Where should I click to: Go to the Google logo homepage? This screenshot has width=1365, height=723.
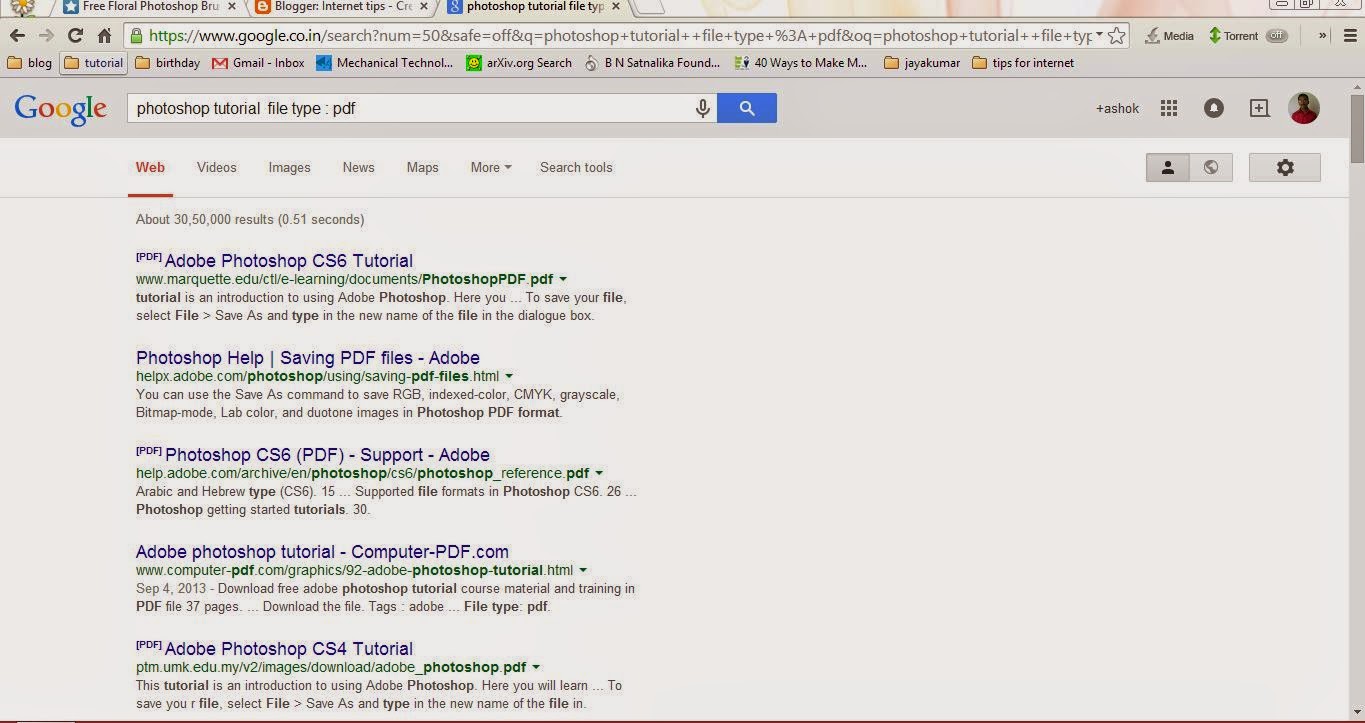click(60, 110)
